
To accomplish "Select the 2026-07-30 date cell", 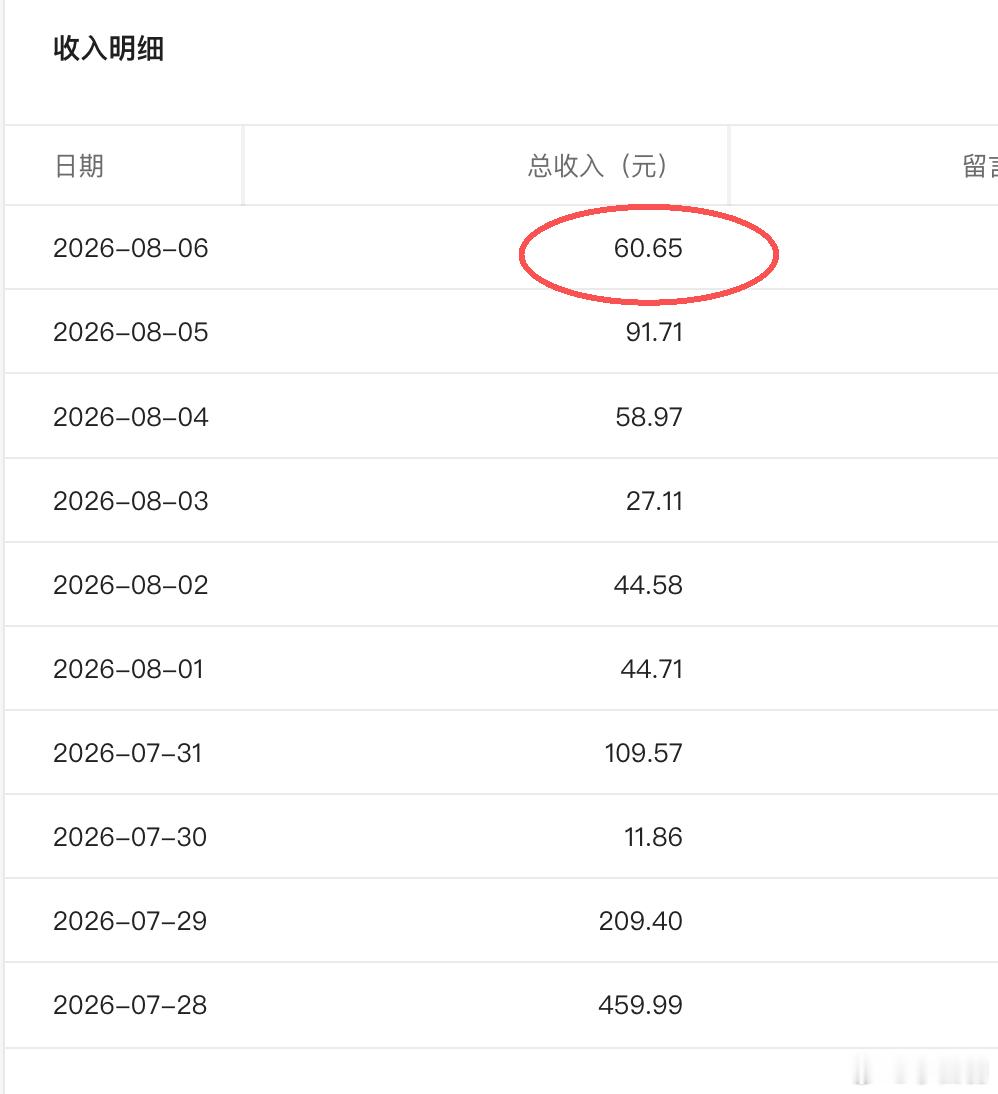I will click(x=130, y=837).
